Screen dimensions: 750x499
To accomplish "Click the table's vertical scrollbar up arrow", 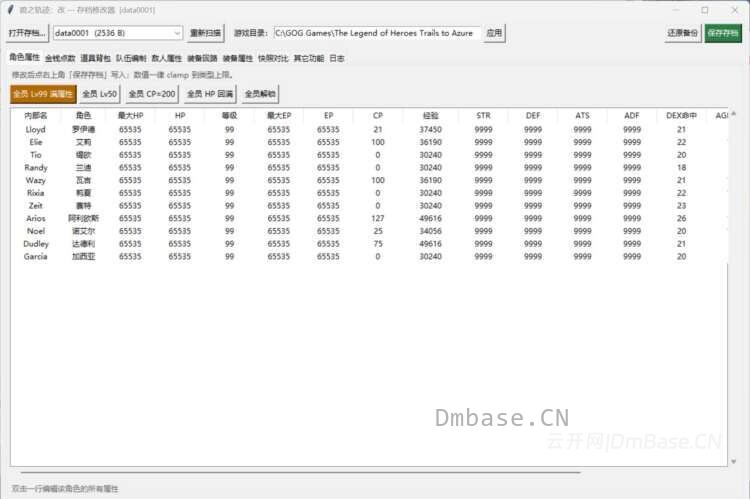I will (x=734, y=114).
